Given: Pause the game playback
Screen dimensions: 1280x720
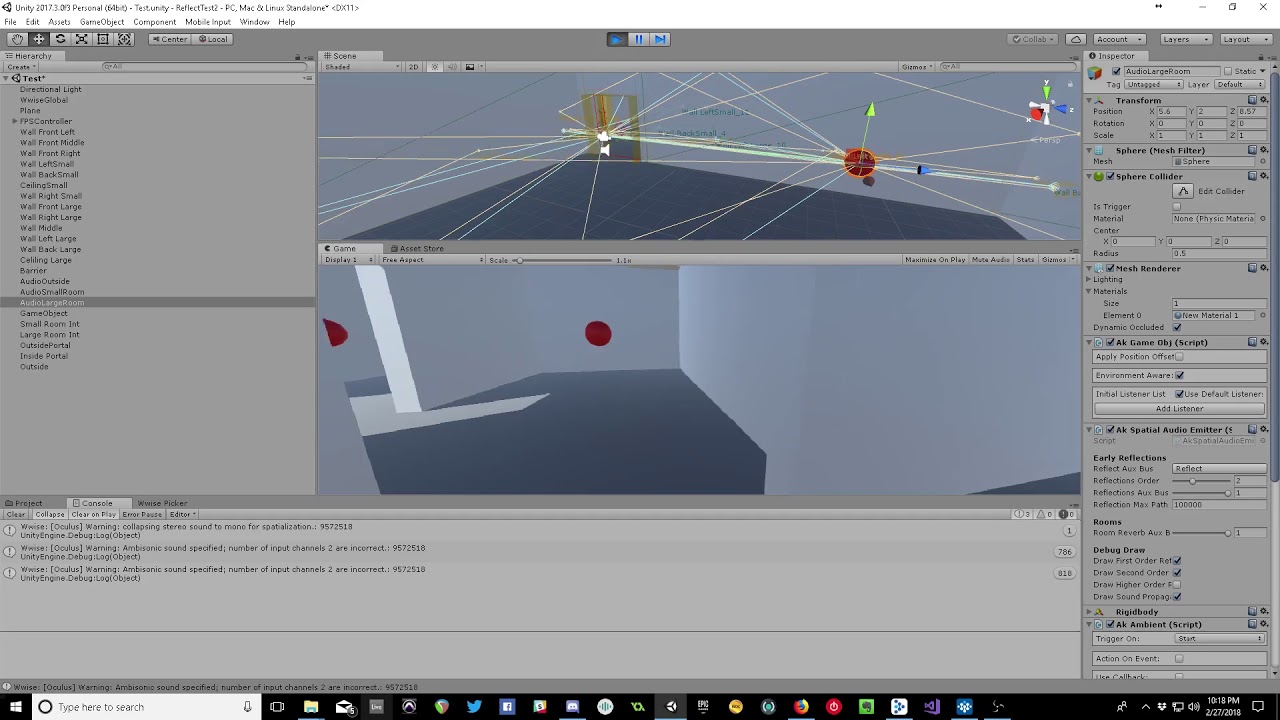Looking at the screenshot, I should click(638, 39).
